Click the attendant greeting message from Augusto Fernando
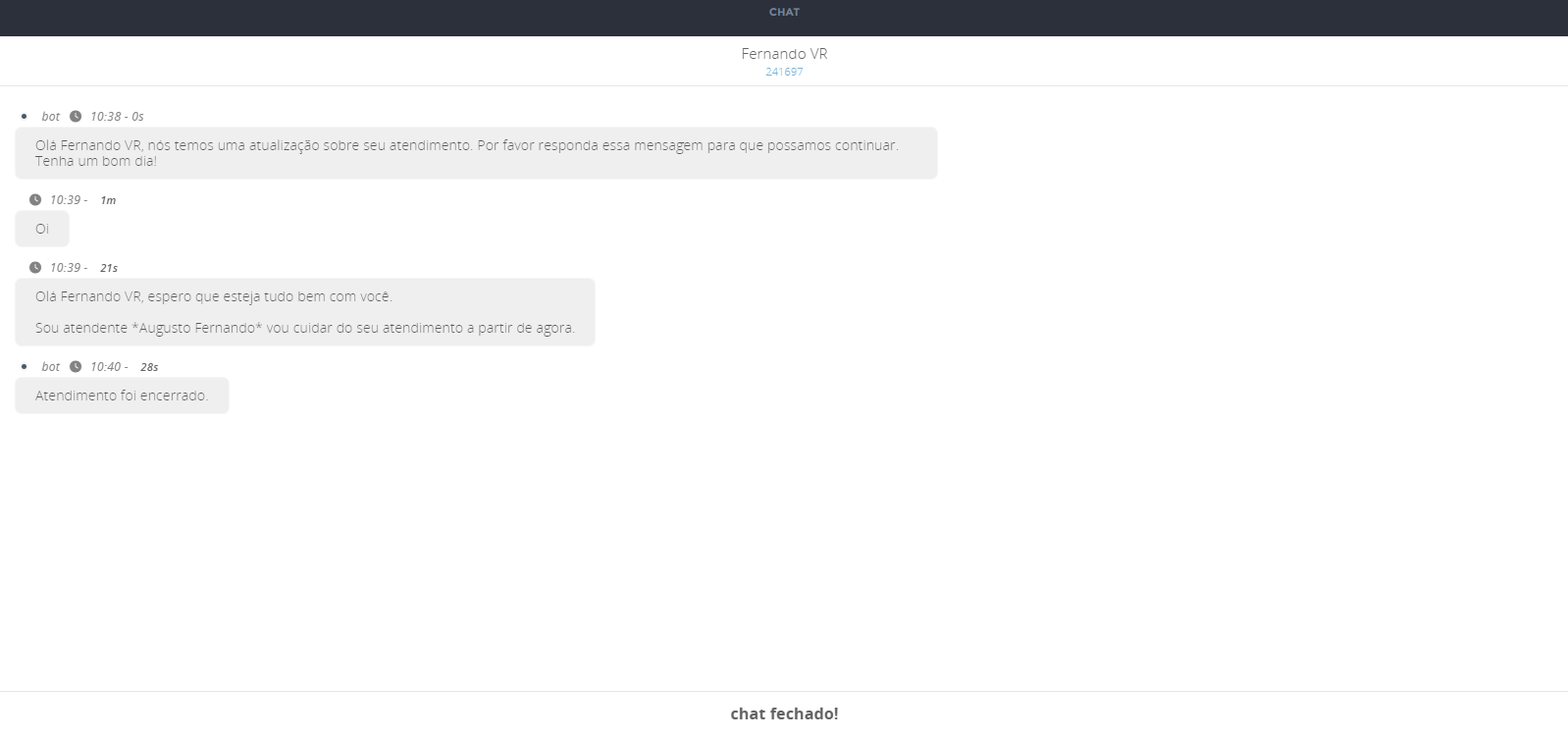 click(x=304, y=312)
